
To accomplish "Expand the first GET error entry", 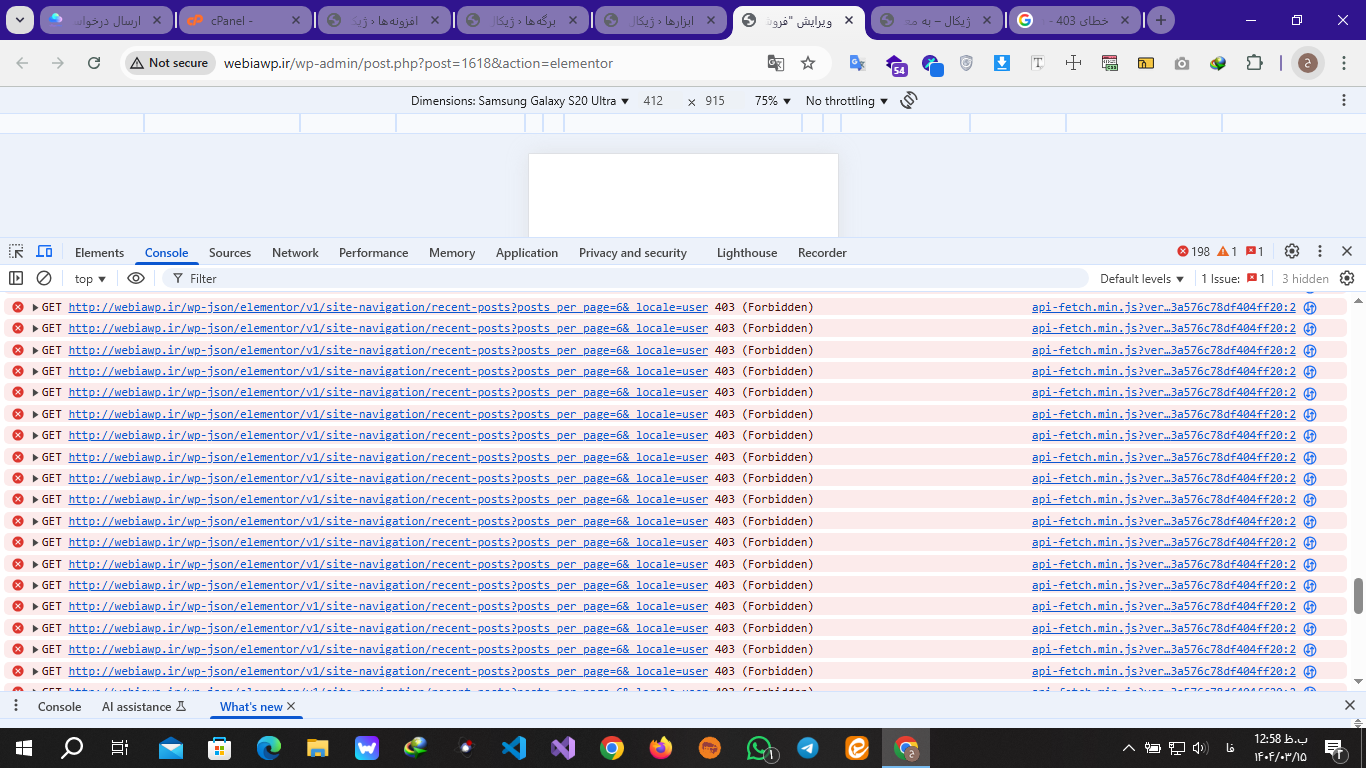I will [36, 307].
